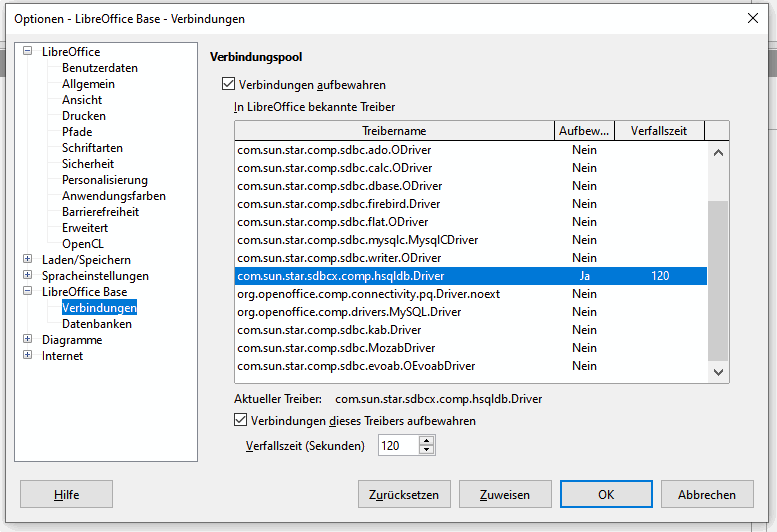Click the Abbrechen button
Screen dimensions: 777x532
(707, 494)
